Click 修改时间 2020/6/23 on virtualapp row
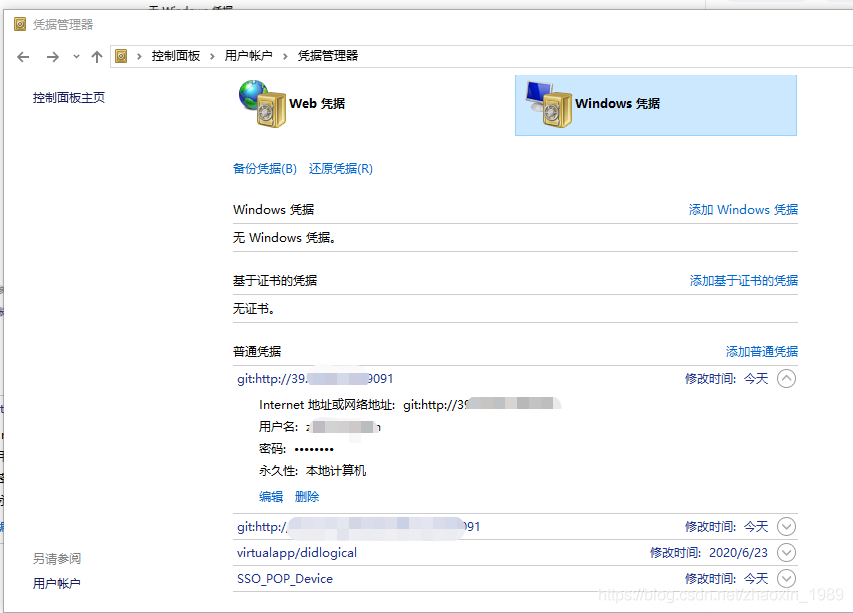853x613 pixels. pos(709,553)
